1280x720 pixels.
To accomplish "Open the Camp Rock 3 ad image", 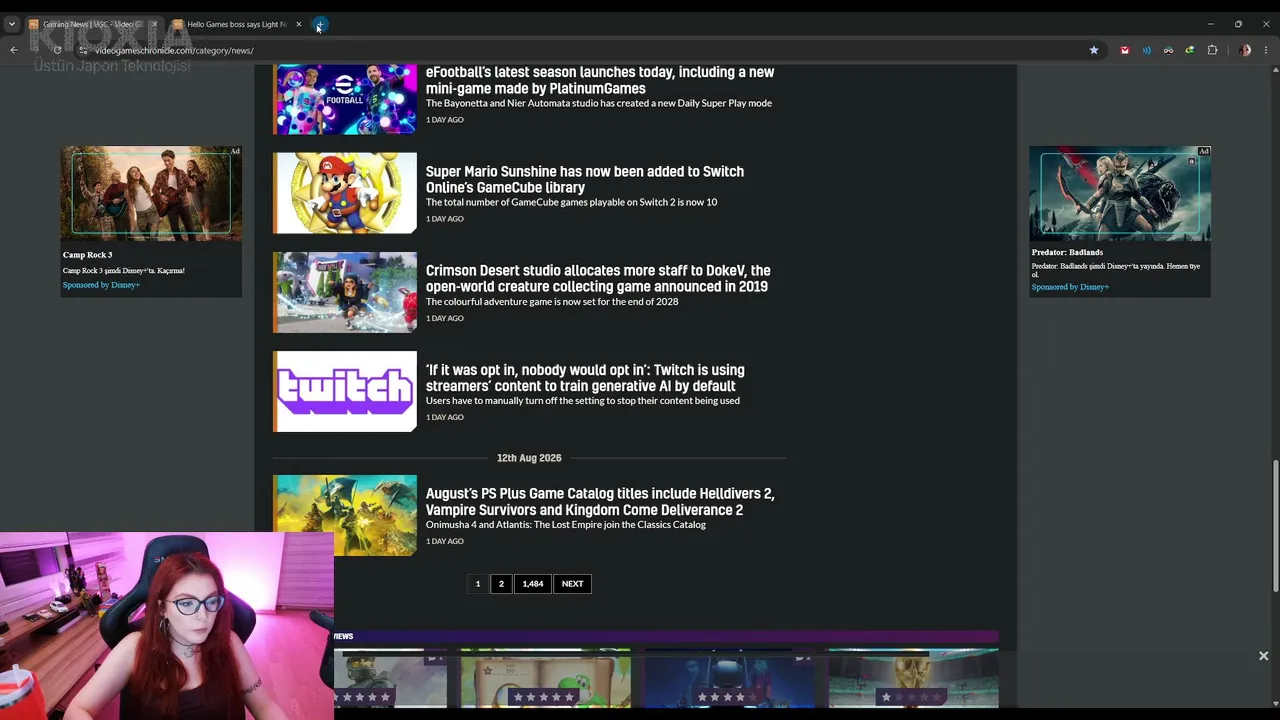I will (151, 193).
